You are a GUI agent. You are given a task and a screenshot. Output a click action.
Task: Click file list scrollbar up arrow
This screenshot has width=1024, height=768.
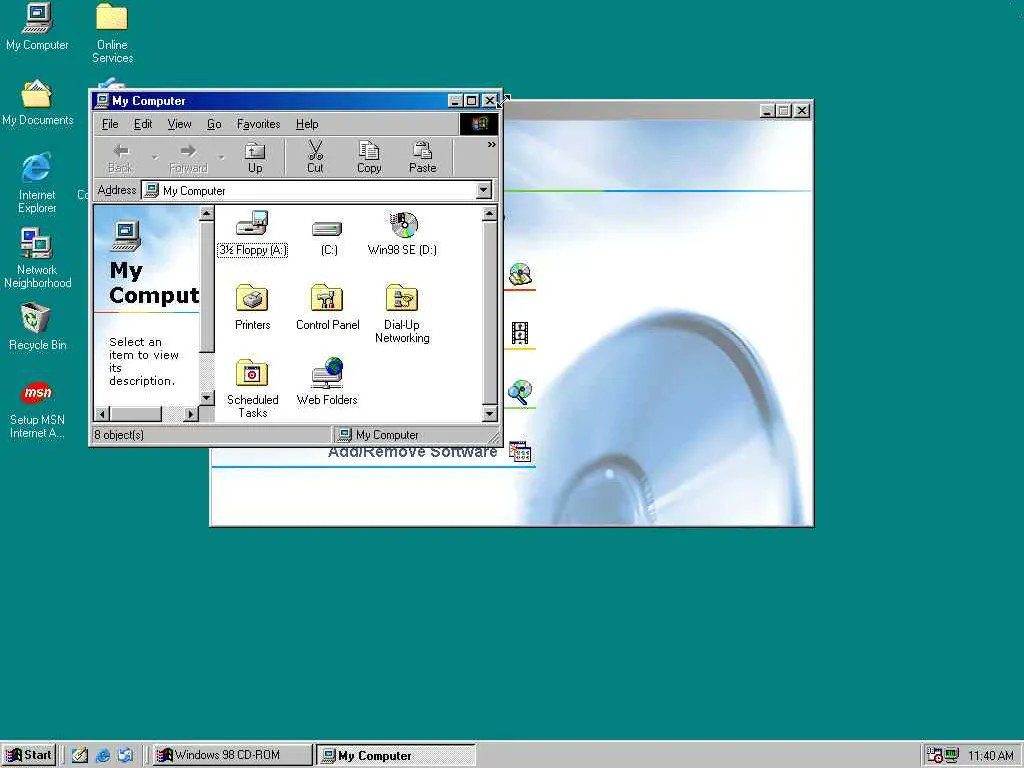click(490, 214)
